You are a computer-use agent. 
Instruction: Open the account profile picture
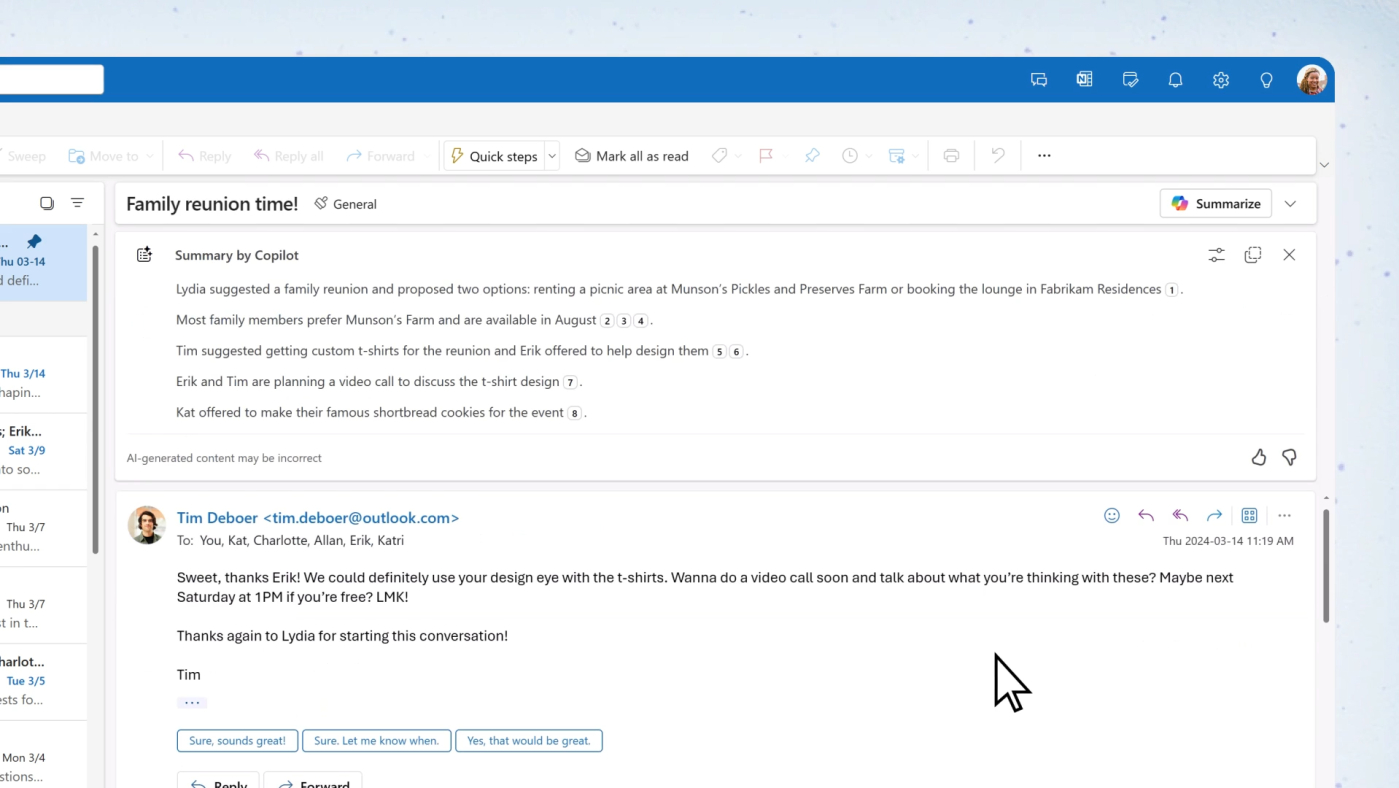1312,80
